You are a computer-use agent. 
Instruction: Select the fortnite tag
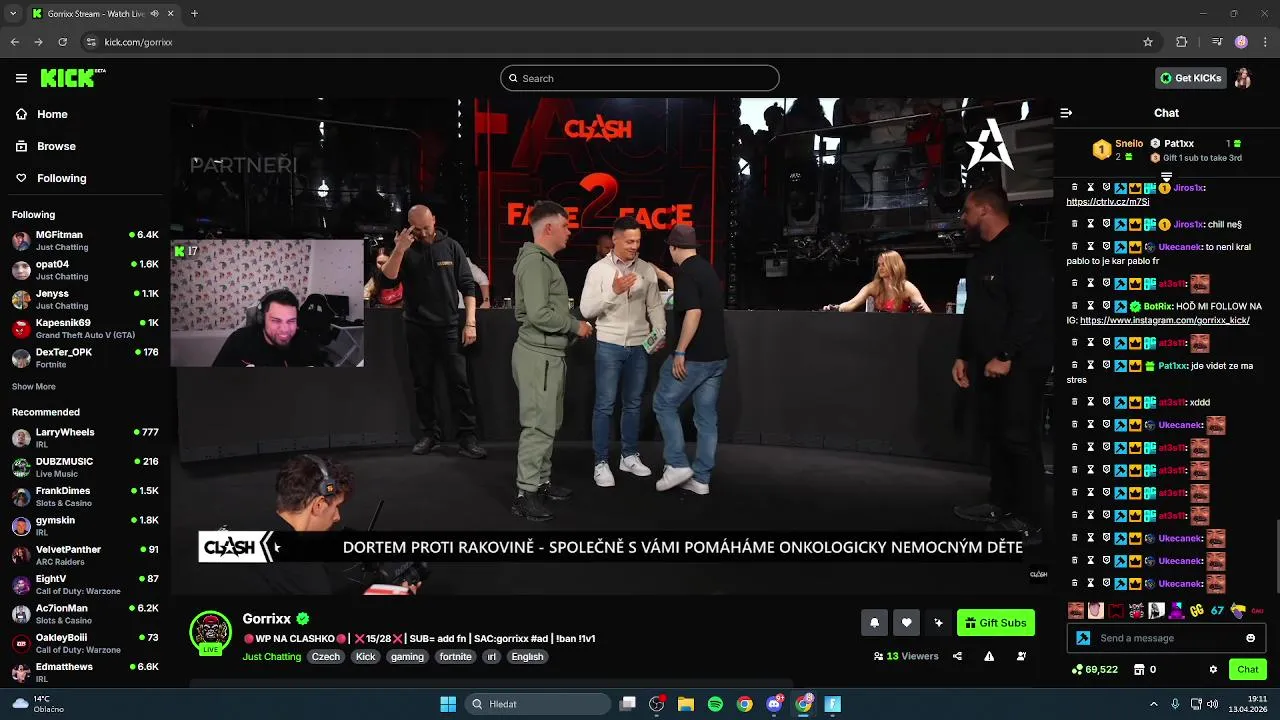455,657
